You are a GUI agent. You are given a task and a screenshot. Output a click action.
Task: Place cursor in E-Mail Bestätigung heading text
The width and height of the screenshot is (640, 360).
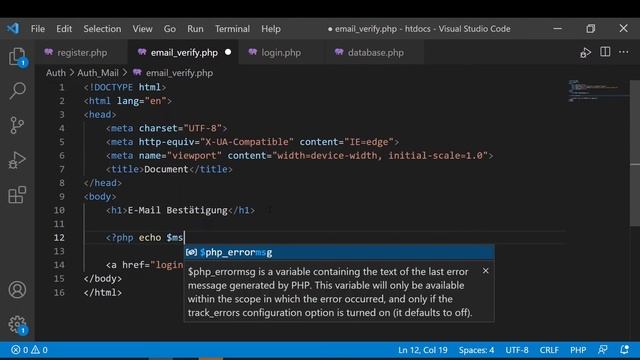[178, 210]
